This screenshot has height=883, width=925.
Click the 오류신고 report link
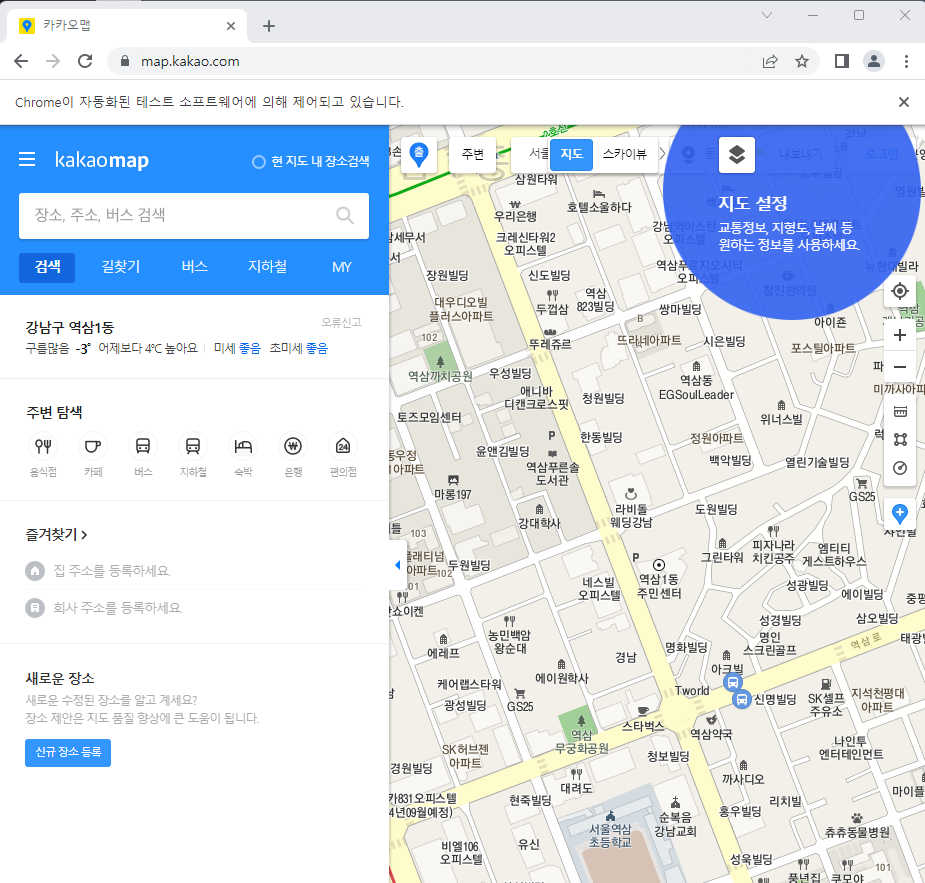pyautogui.click(x=341, y=322)
